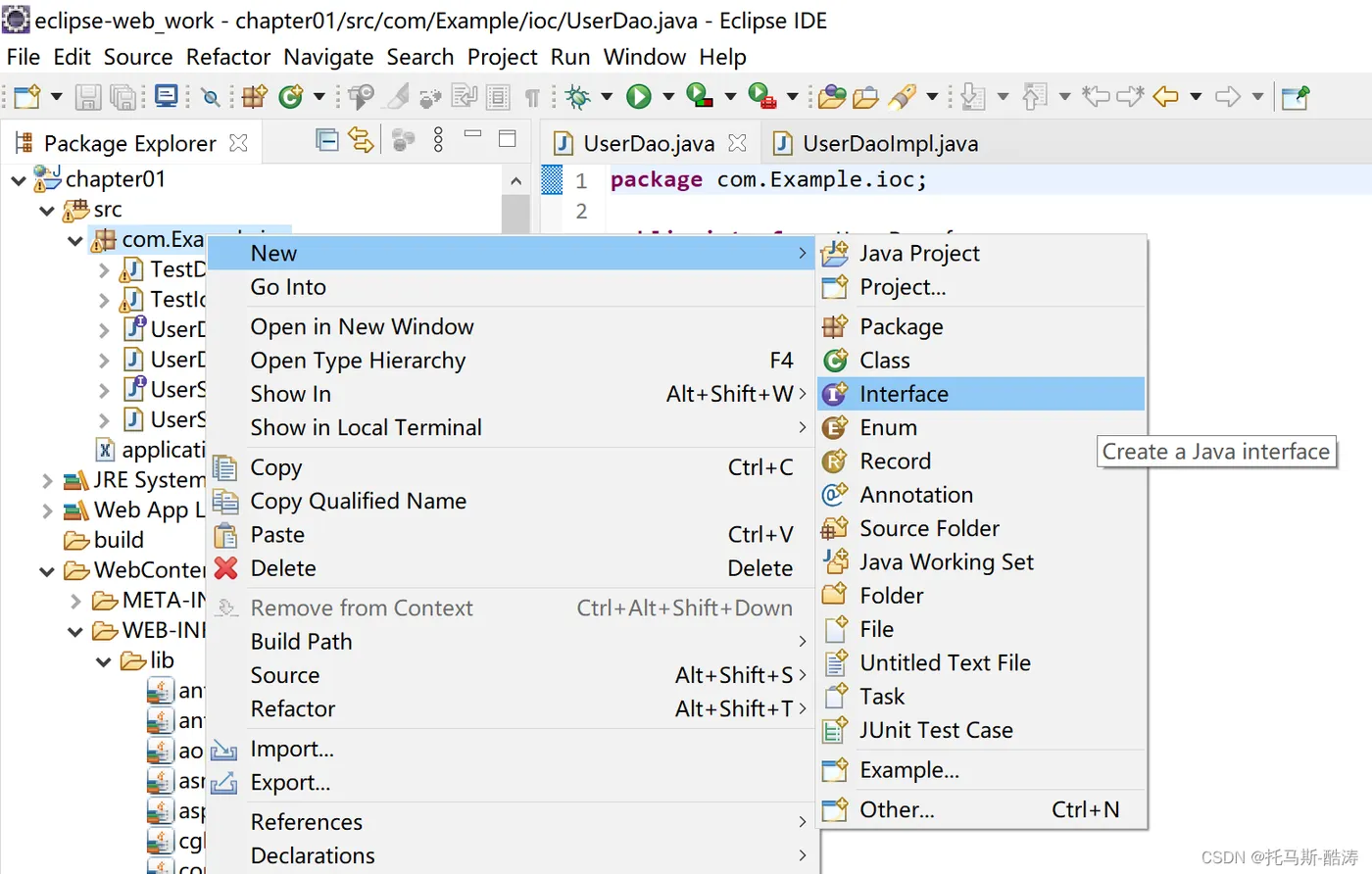Select Interface from New submenu
Screen dimensions: 1372x874
coord(981,394)
